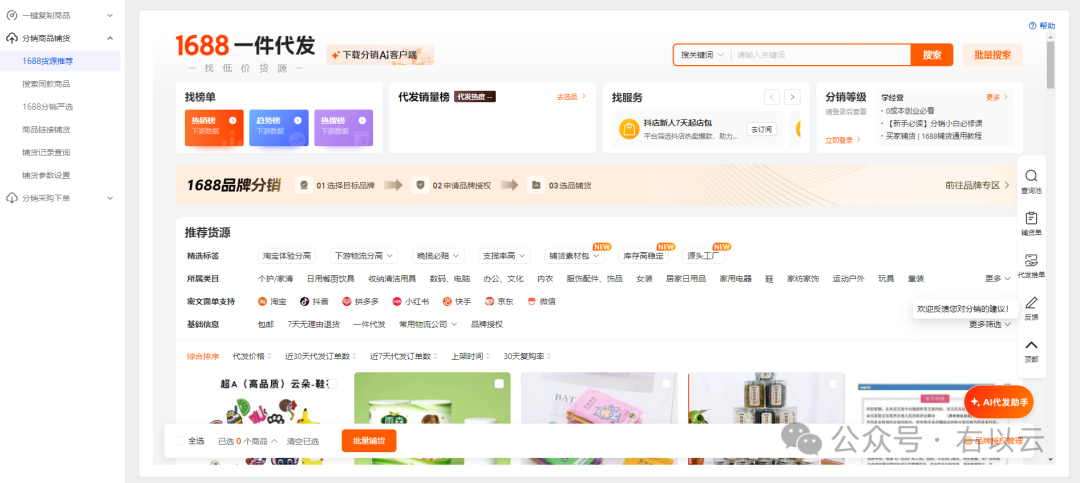Screen dimensions: 1080x483
Task: Collapse the 分销商品铺货 sidebar group
Action: (x=110, y=38)
